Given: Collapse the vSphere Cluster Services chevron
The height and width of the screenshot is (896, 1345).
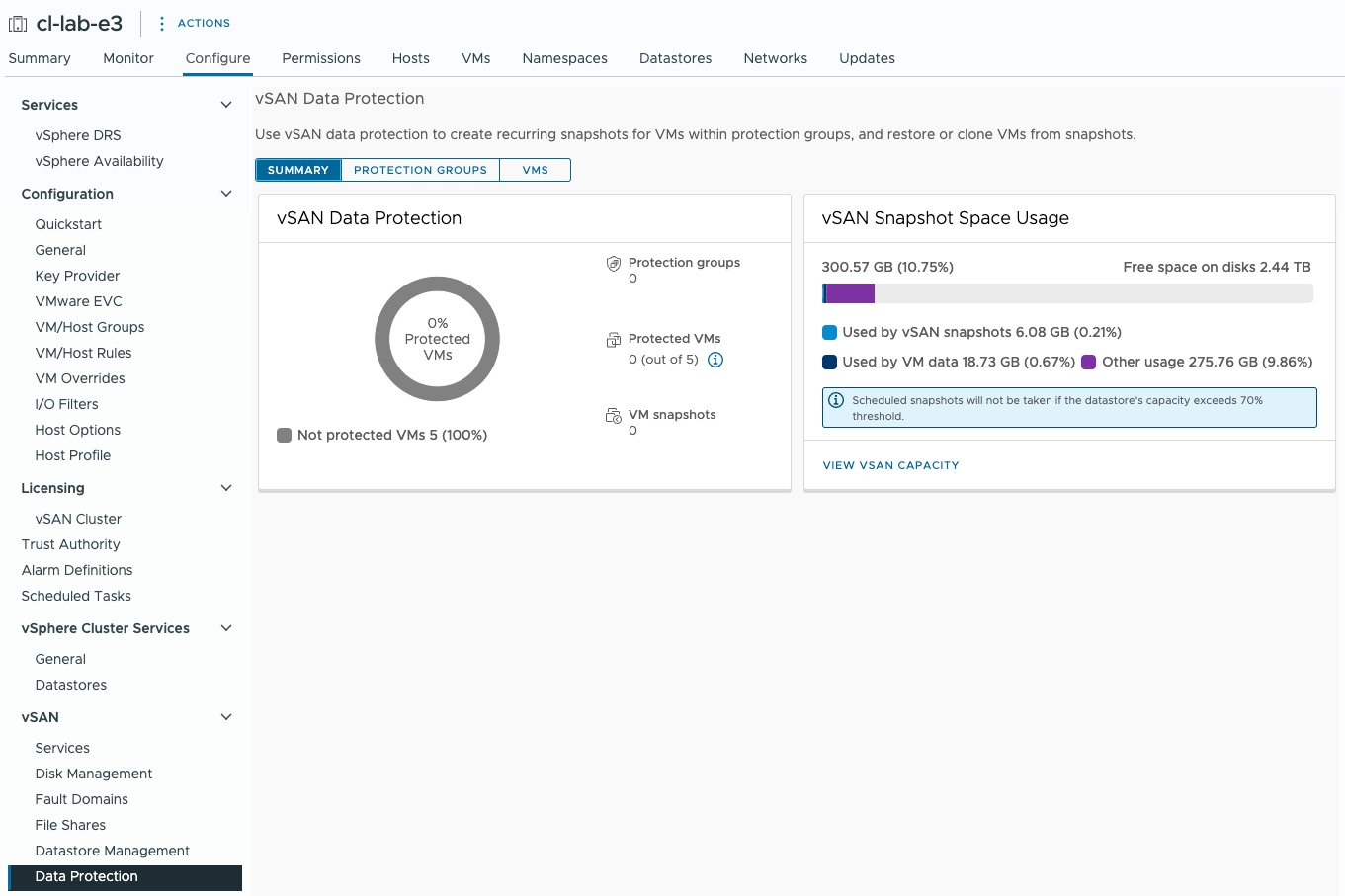Looking at the screenshot, I should coord(226,628).
